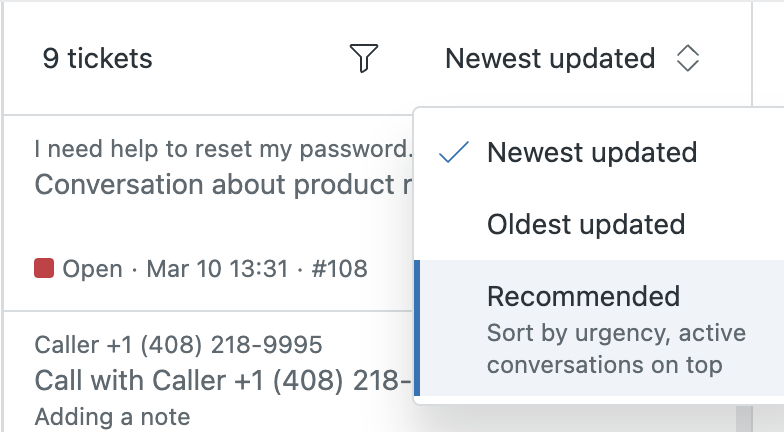Screen dimensions: 784x432
Task: Click the Mar 10 13:31 timestamp
Action: pyautogui.click(x=217, y=268)
